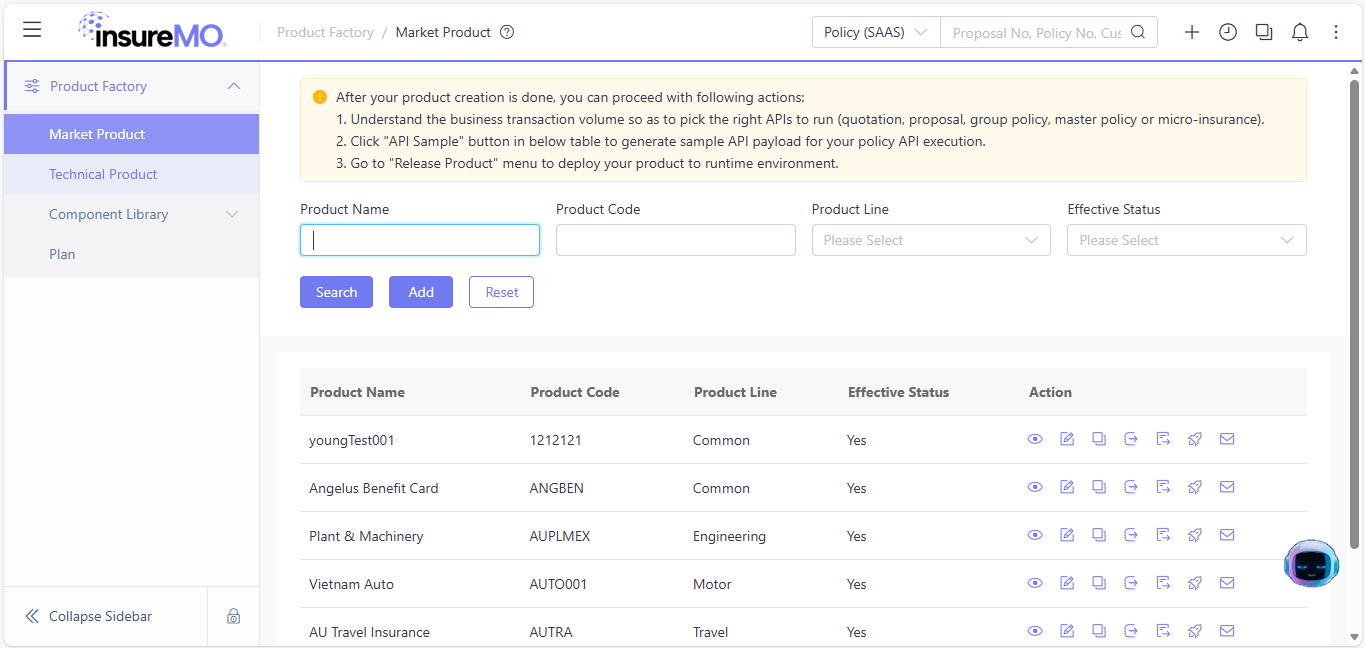Viewport: 1365px width, 648px height.
Task: Click product code AUPLMEX cell
Action: (x=560, y=536)
